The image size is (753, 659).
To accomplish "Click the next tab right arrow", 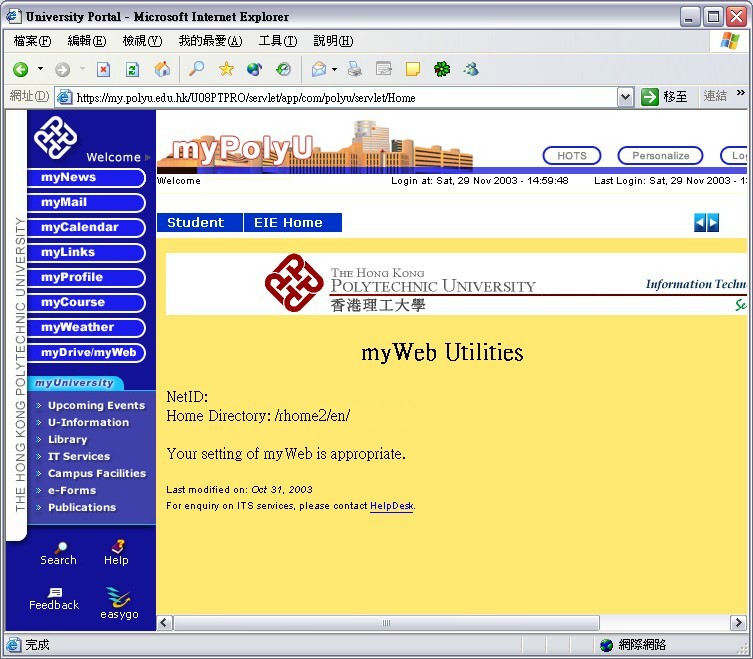I will (713, 222).
